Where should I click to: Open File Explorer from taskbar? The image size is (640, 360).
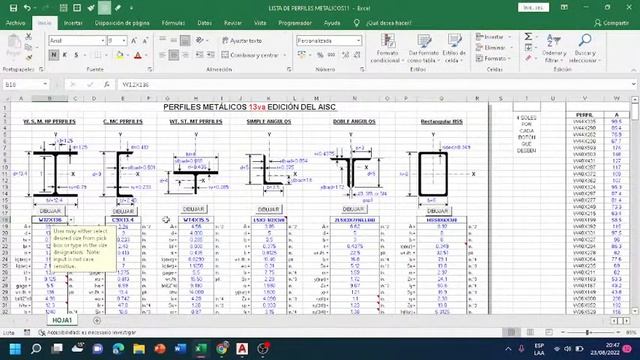point(139,349)
